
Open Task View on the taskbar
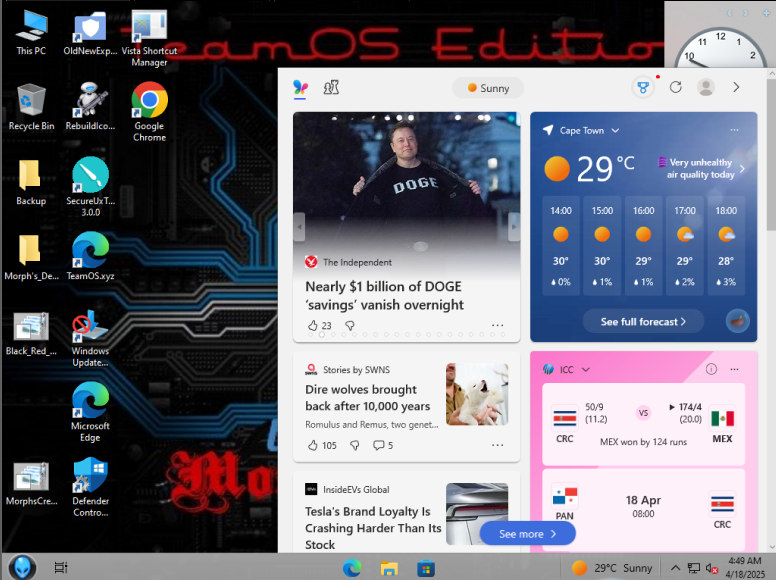tap(60, 568)
